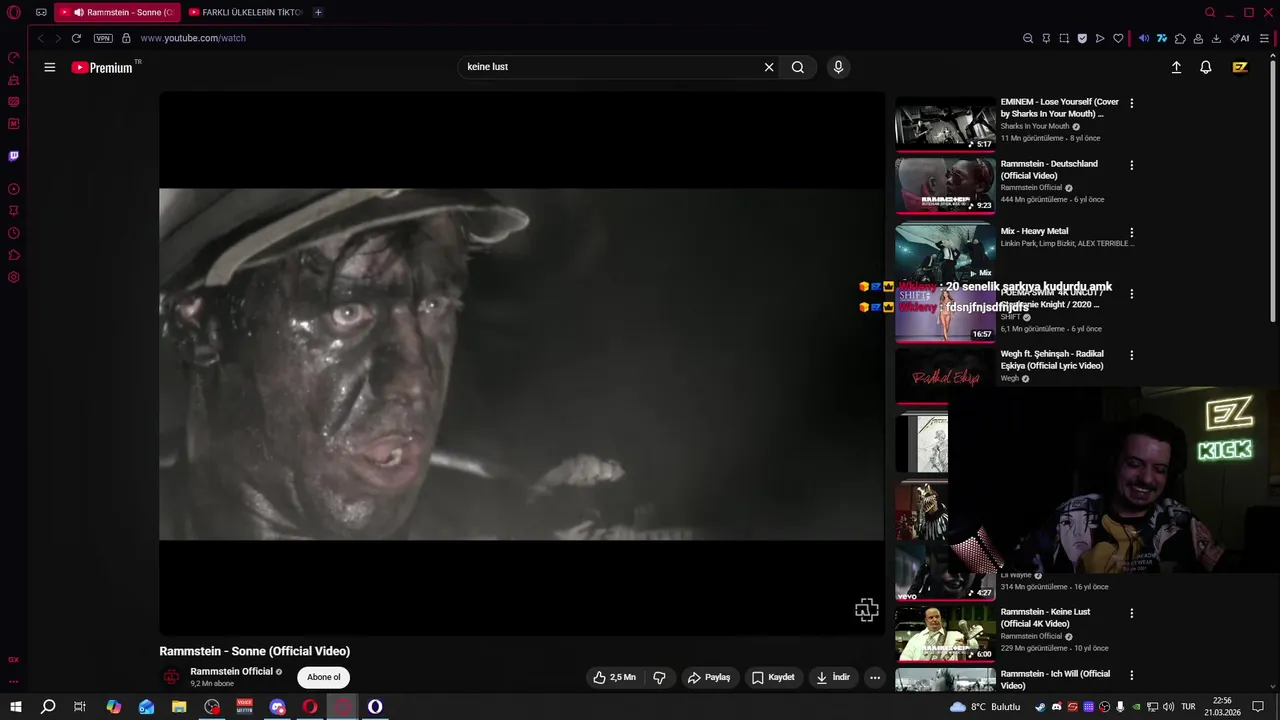
Task: Open Windows Start menu
Action: tap(15, 707)
